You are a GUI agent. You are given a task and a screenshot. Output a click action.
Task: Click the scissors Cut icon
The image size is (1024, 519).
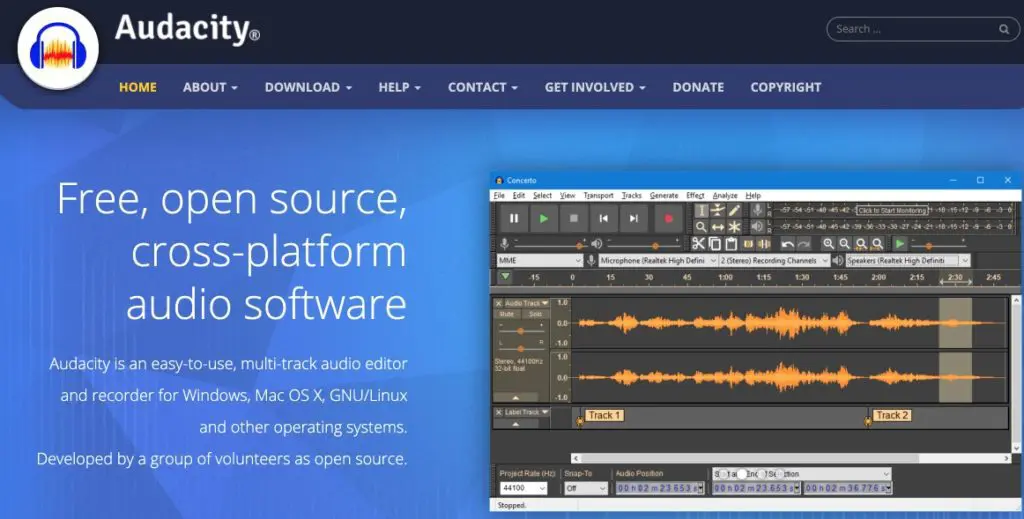699,244
